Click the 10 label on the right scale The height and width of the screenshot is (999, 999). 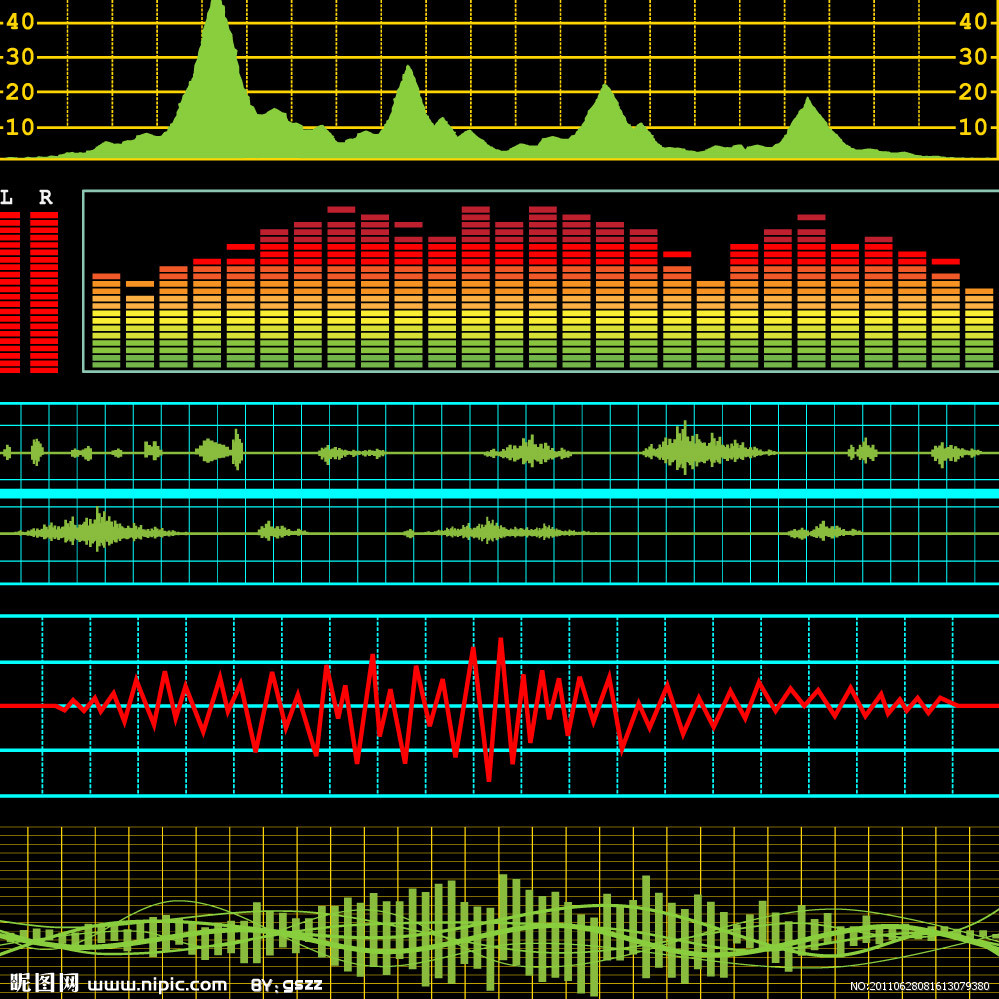(973, 127)
